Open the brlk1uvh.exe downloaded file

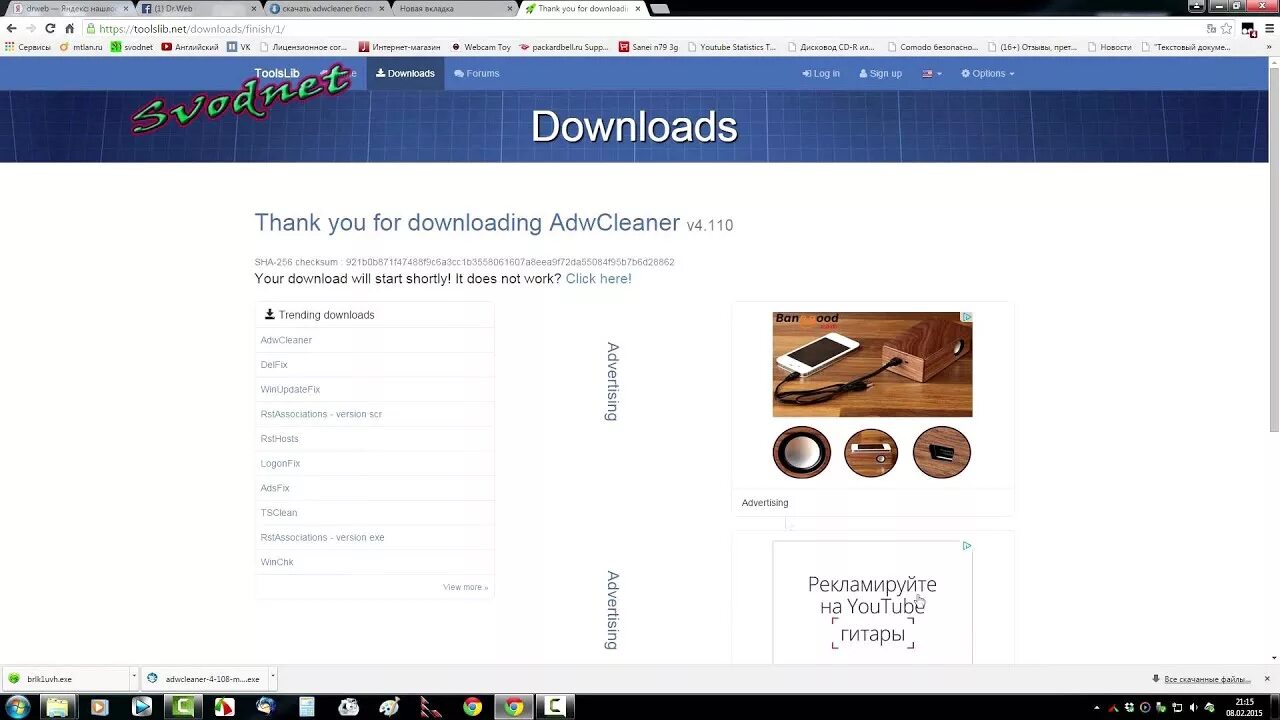pyautogui.click(x=65, y=679)
